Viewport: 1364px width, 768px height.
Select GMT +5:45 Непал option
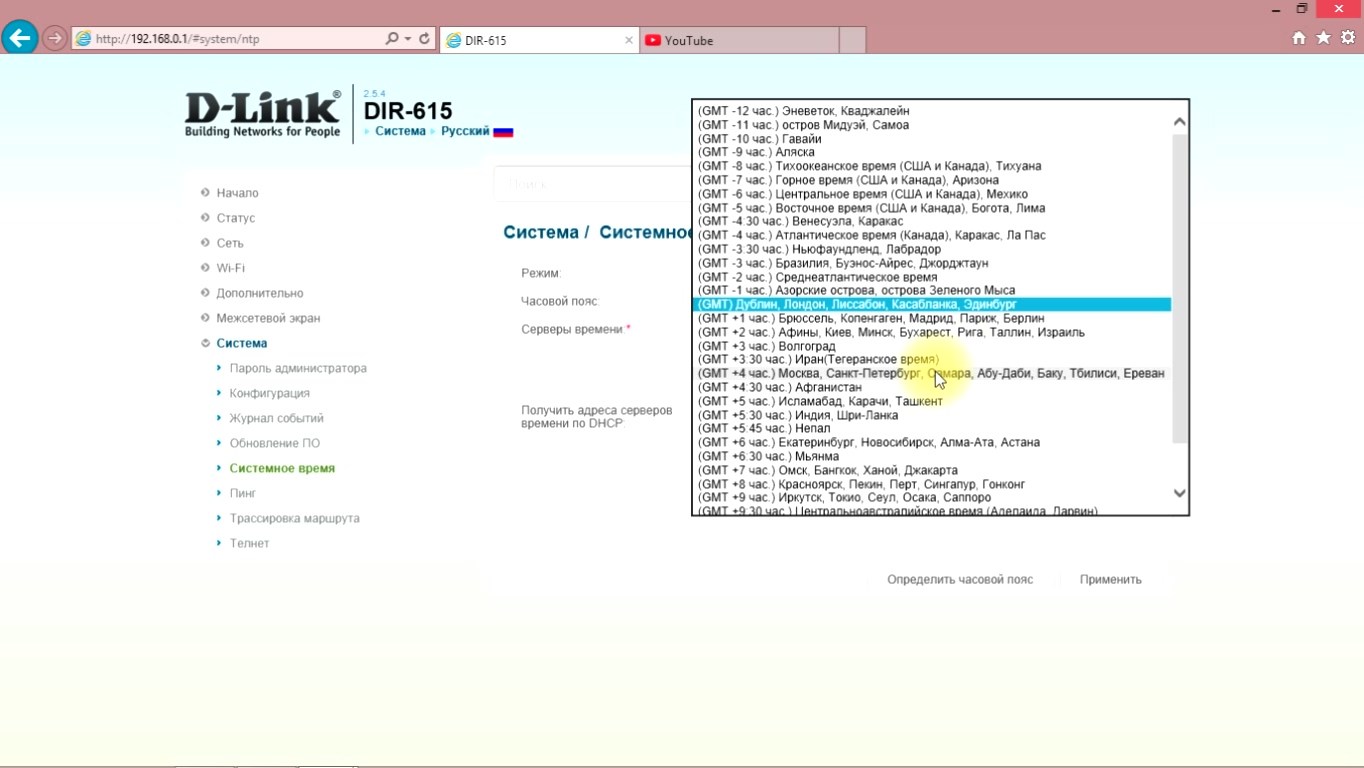tap(932, 428)
